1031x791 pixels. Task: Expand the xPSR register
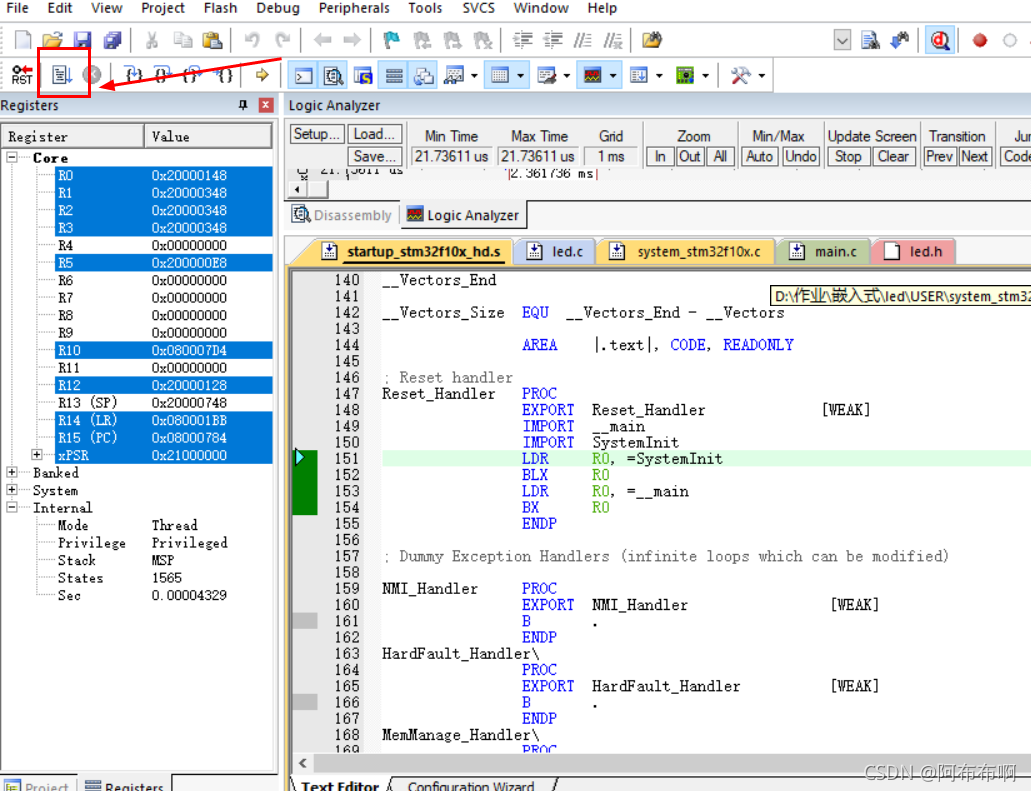[x=37, y=454]
